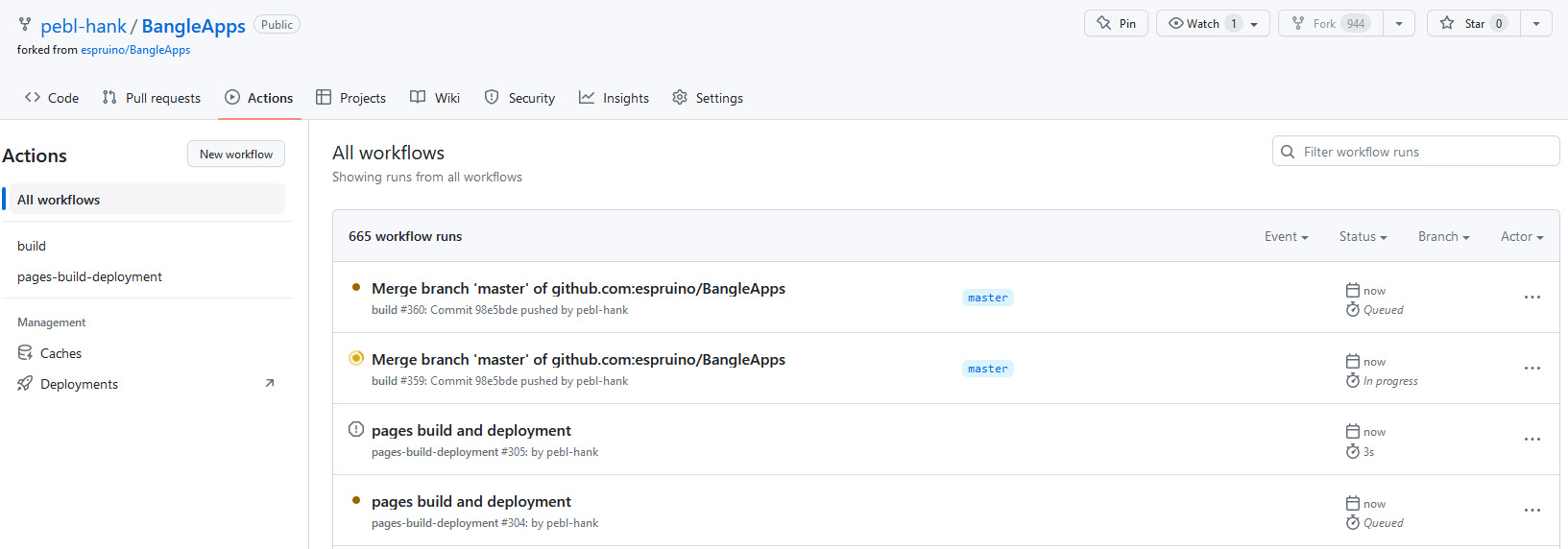Expand the dropdown arrow next to Fork
This screenshot has height=549, width=1568.
point(1399,24)
